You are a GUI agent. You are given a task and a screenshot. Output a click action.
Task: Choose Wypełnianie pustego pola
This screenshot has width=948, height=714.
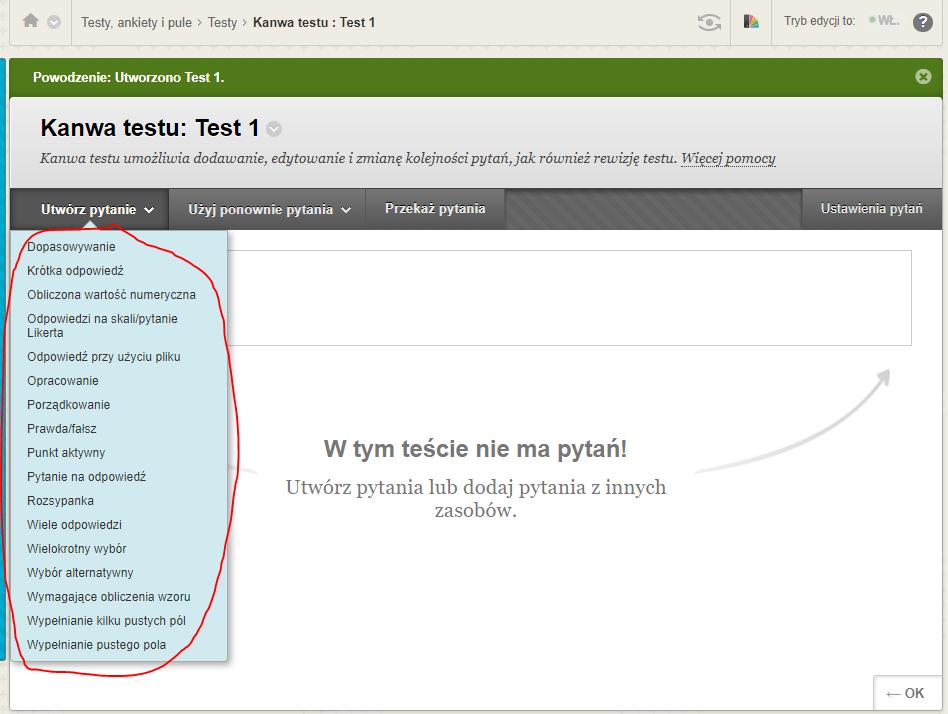tap(96, 645)
